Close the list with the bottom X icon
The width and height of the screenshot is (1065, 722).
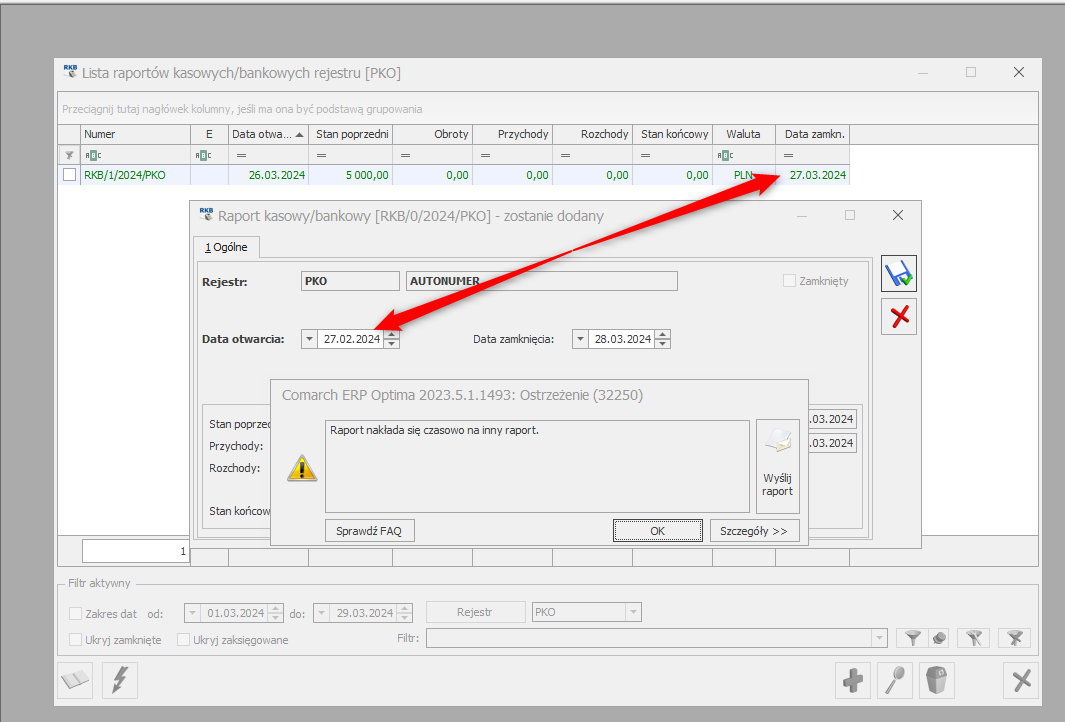(x=1021, y=680)
